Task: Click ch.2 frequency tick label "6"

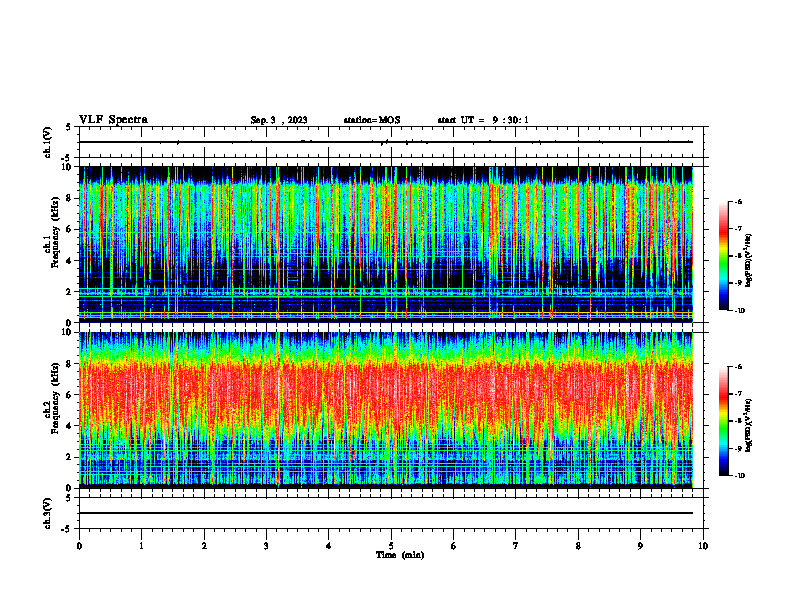Action: 69,395
